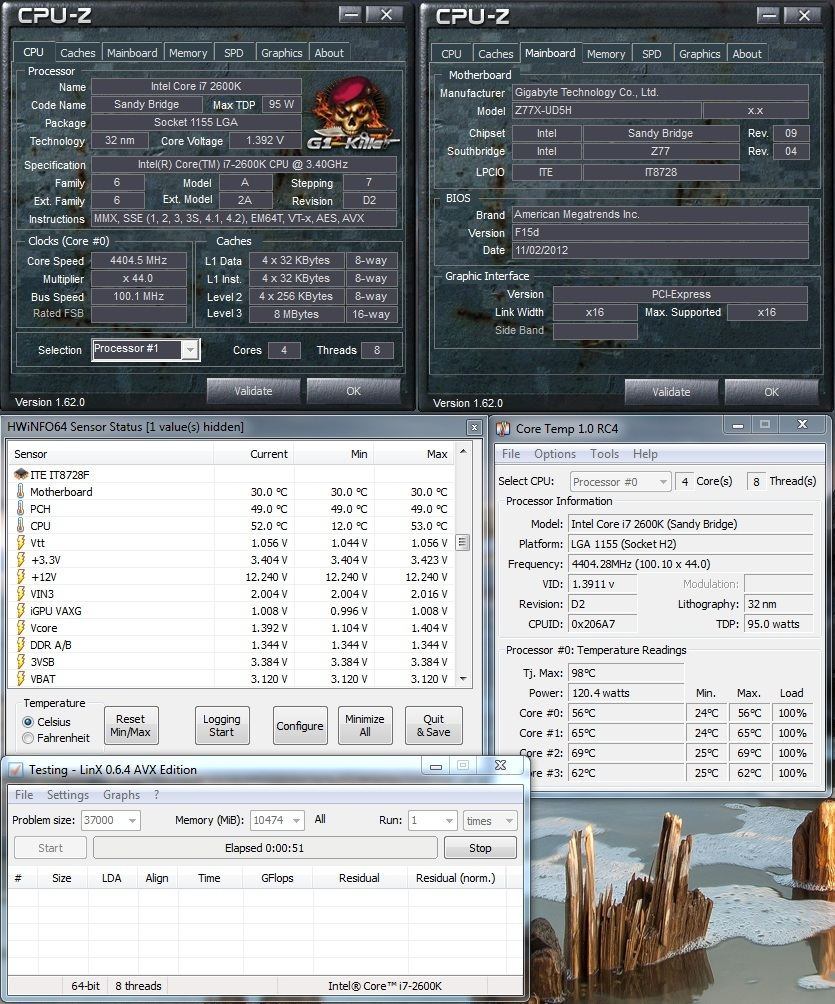This screenshot has width=835, height=1004.
Task: Click the VBAT bolt icon
Action: 20,679
